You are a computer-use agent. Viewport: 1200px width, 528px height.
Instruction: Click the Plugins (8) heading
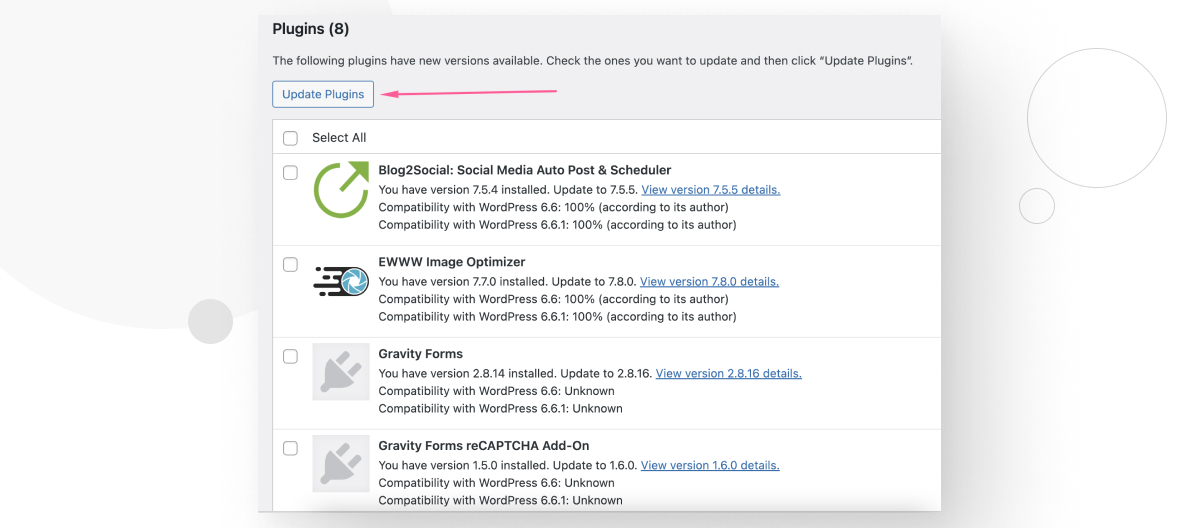tap(310, 29)
